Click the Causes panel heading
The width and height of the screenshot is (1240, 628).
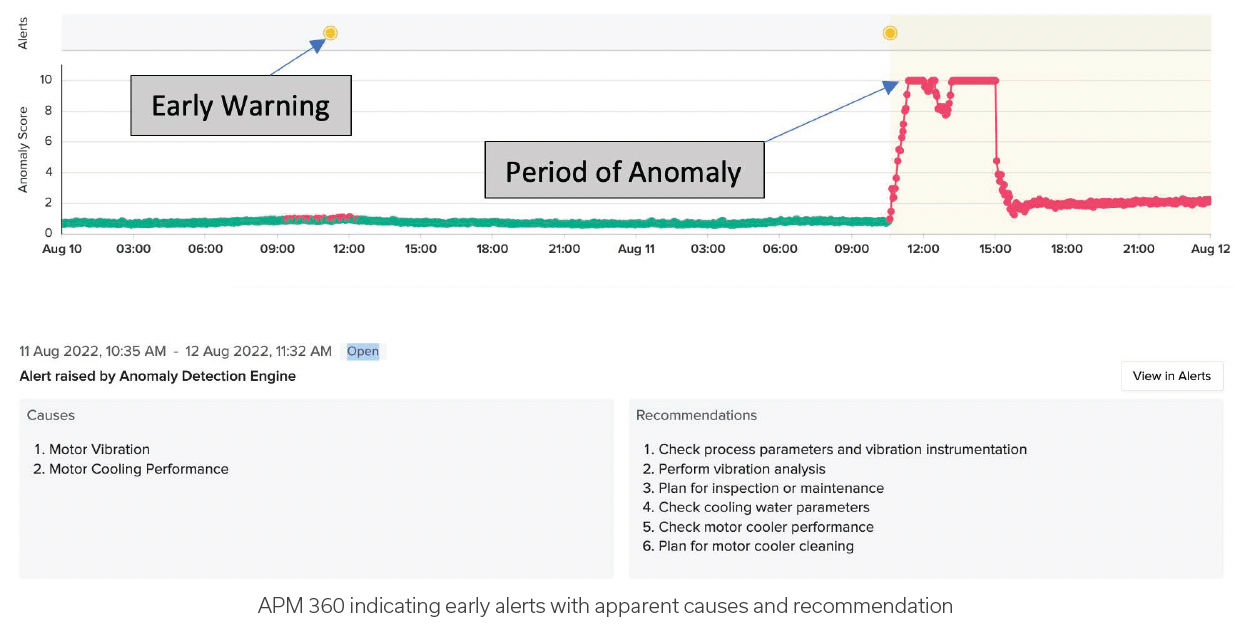tap(51, 415)
